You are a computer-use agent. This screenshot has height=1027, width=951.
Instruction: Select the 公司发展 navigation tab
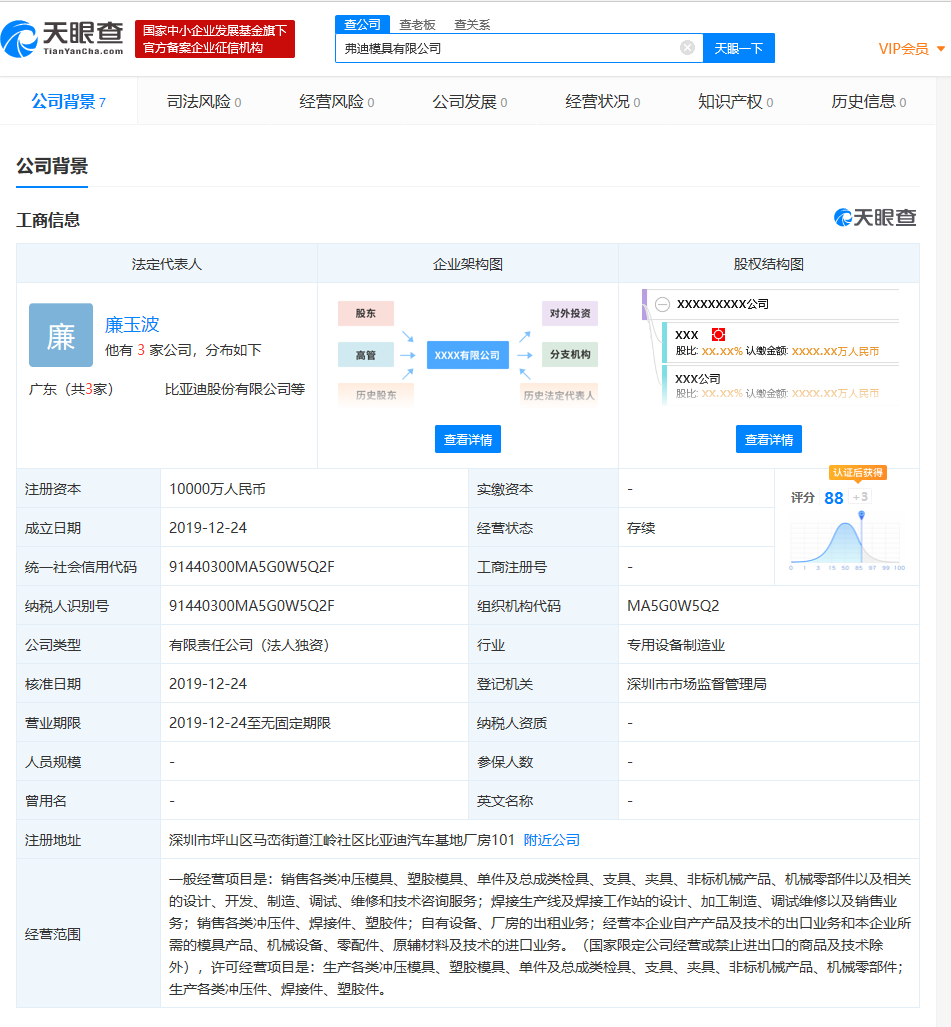470,102
